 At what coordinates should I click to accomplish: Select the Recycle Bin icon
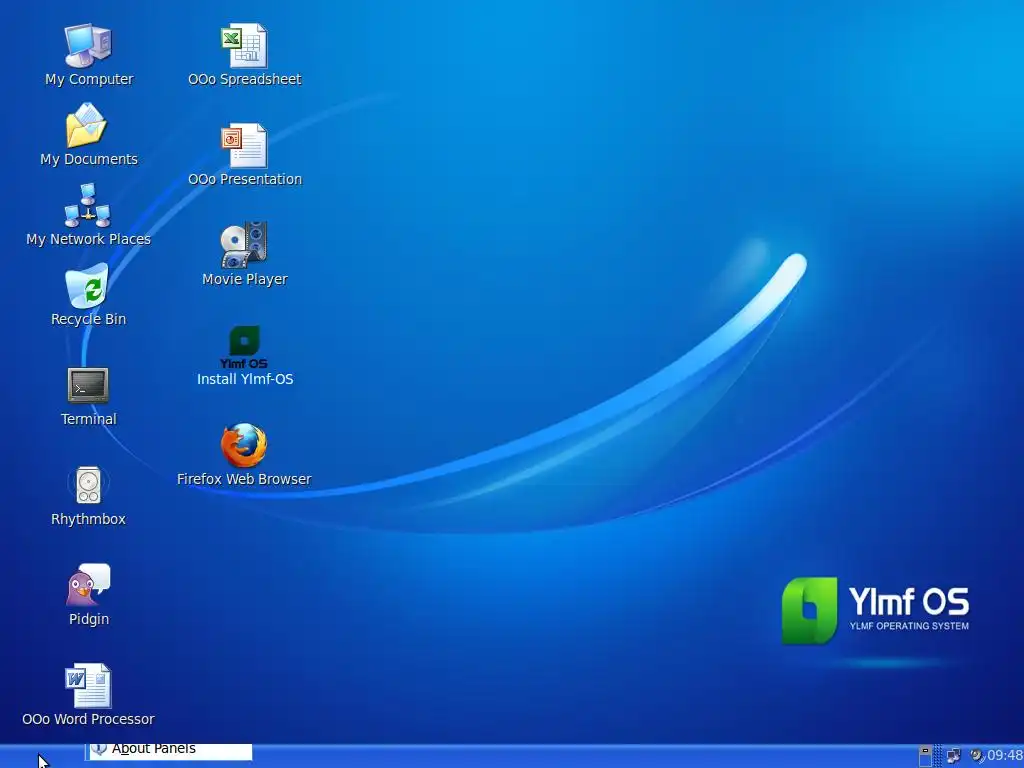pos(87,285)
